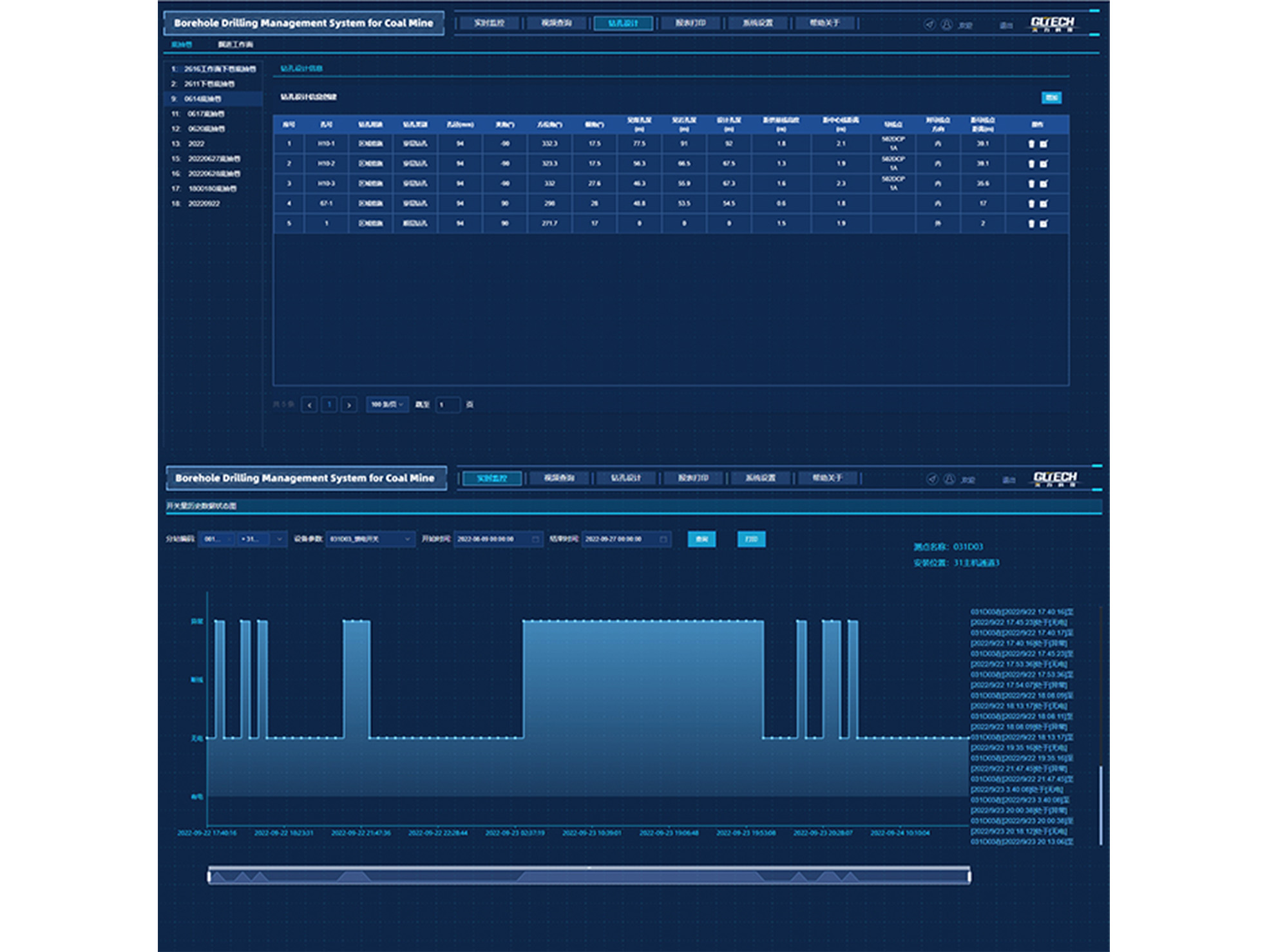Go to next page arrow in pagination
This screenshot has width=1267, height=952.
[349, 405]
